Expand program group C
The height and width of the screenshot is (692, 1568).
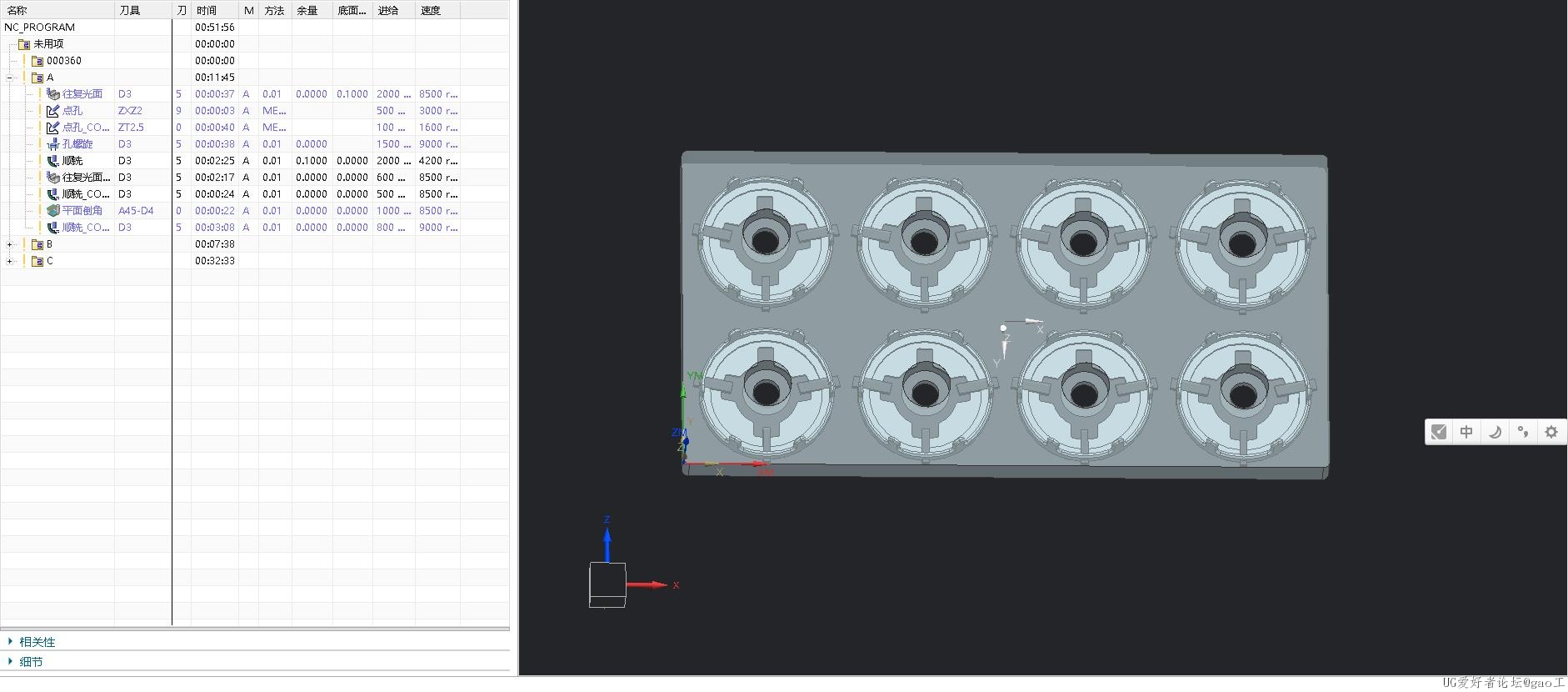[x=10, y=261]
